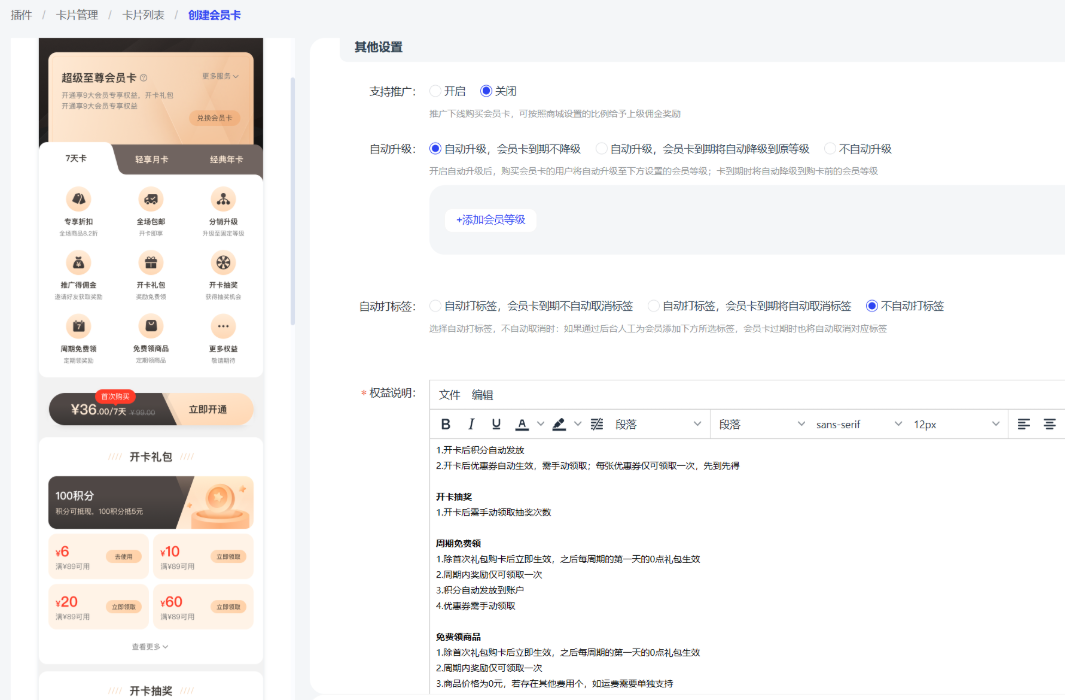Align text left in the editor
1065x700 pixels.
tap(1024, 424)
